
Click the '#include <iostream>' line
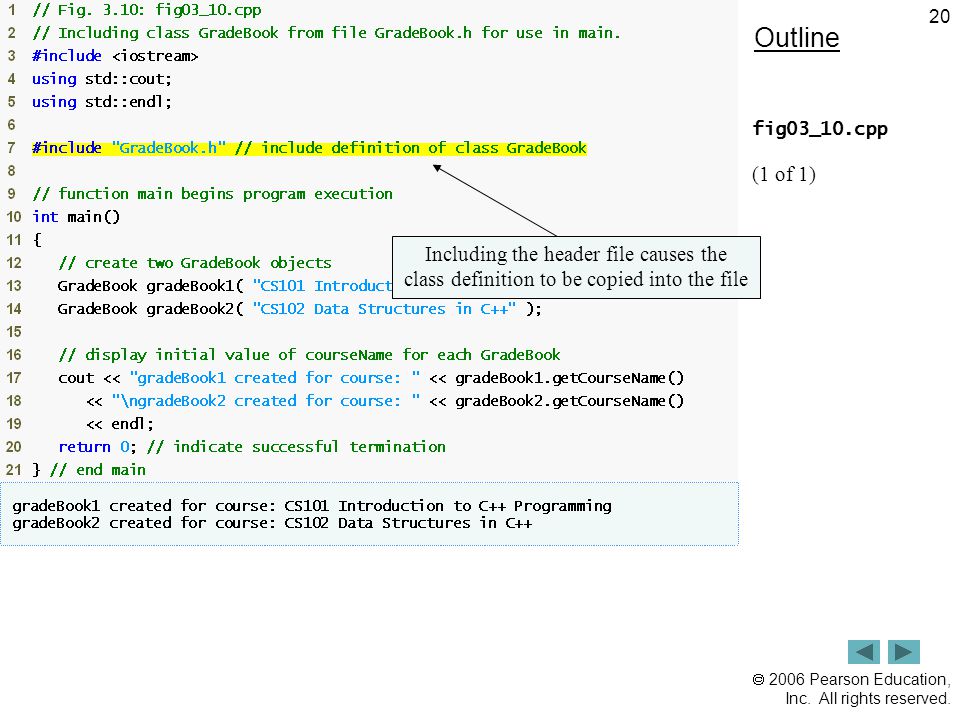[115, 56]
